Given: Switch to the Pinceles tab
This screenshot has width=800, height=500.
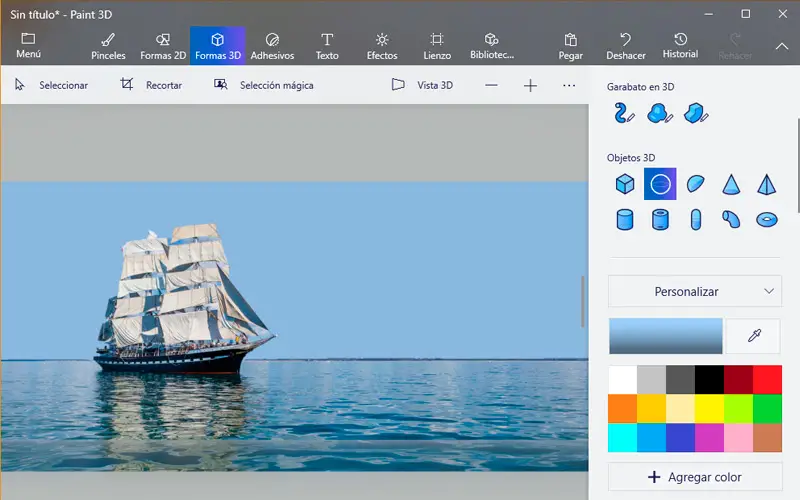Looking at the screenshot, I should click(x=108, y=46).
